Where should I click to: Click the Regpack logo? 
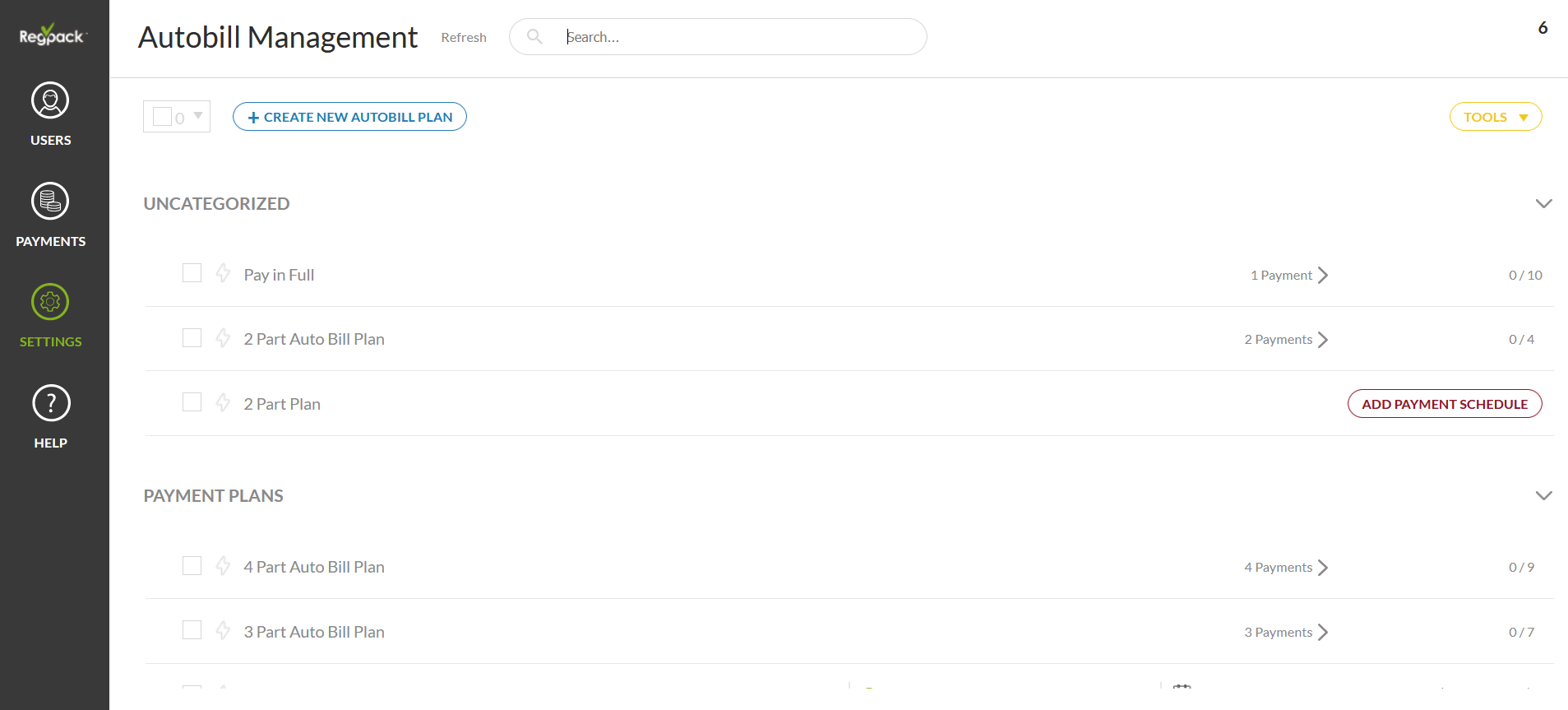(52, 35)
